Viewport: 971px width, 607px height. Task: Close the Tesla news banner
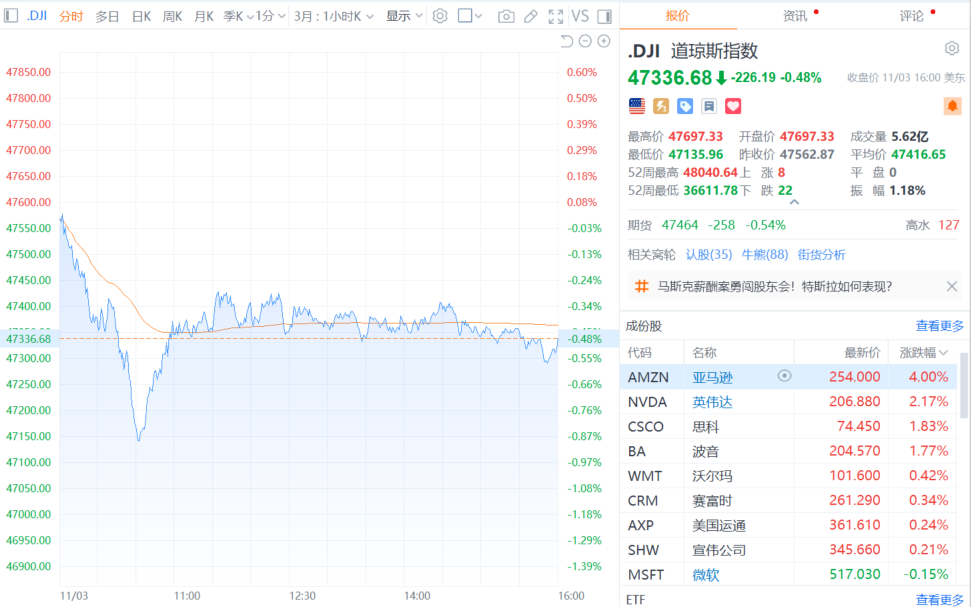click(952, 286)
